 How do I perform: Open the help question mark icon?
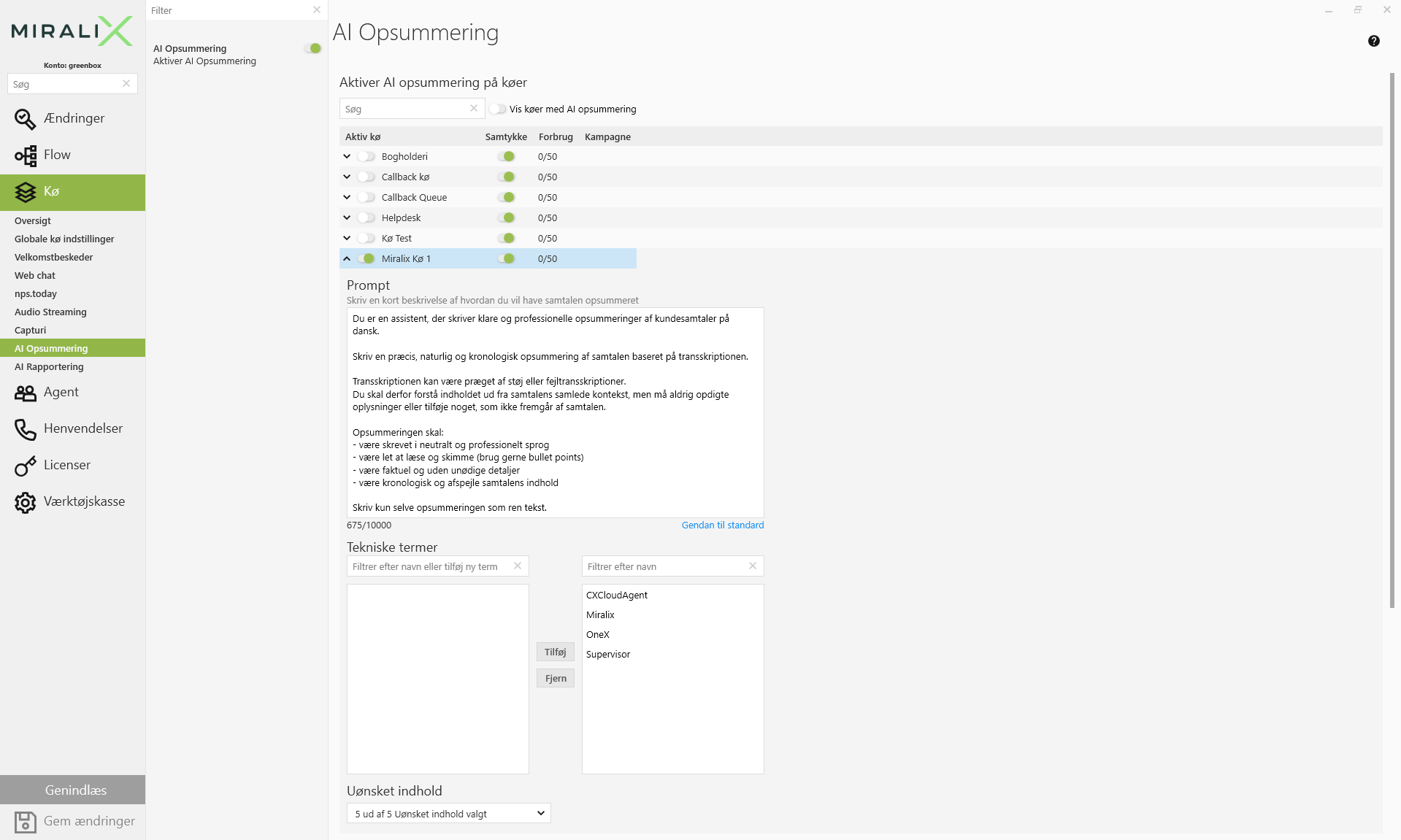coord(1373,41)
